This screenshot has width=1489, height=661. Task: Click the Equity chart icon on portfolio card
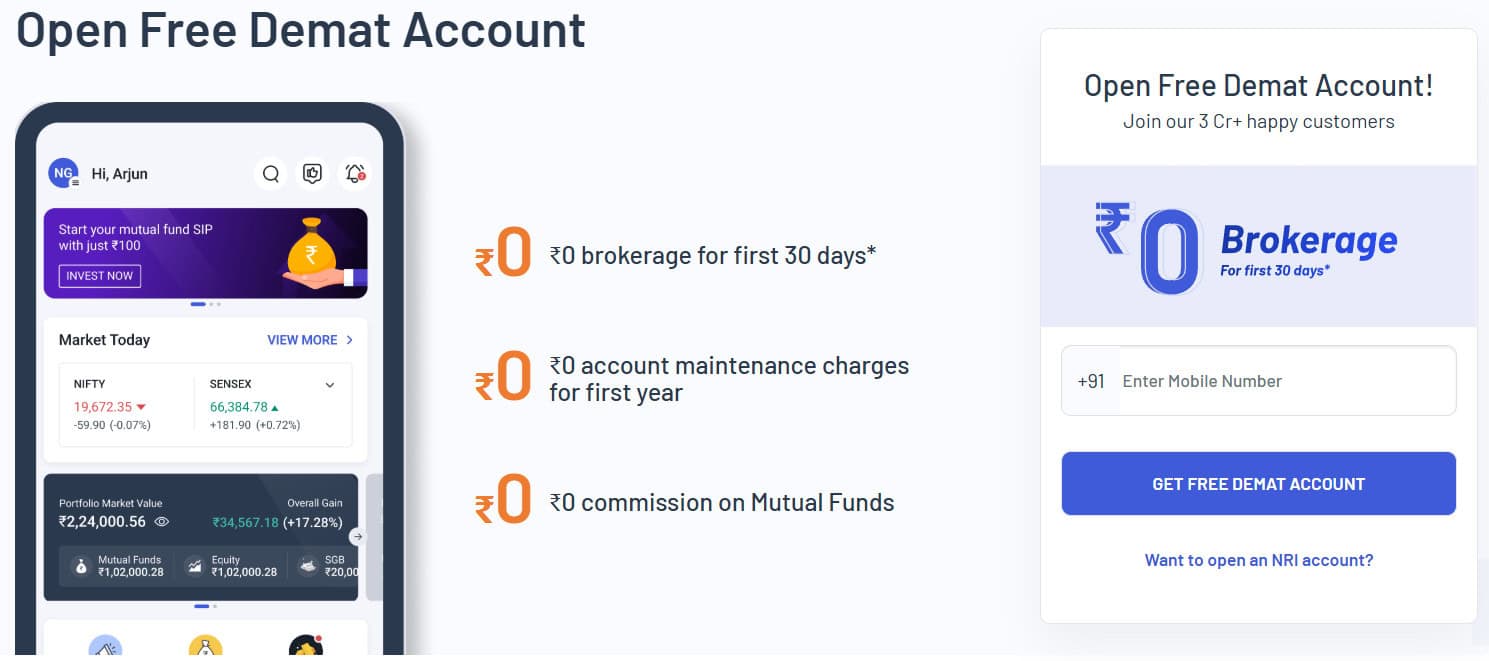click(195, 567)
